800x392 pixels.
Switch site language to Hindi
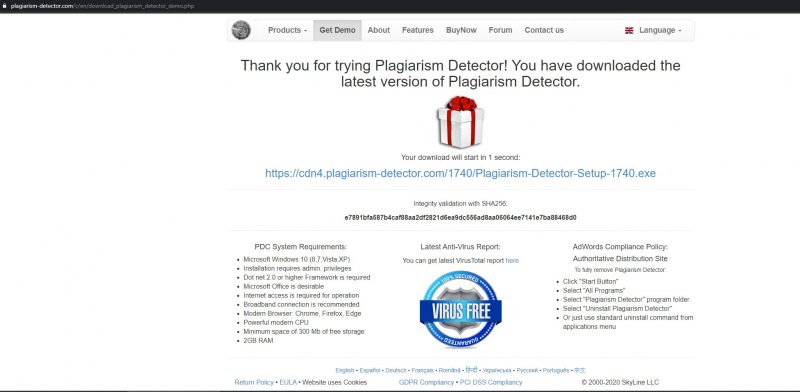(471, 370)
